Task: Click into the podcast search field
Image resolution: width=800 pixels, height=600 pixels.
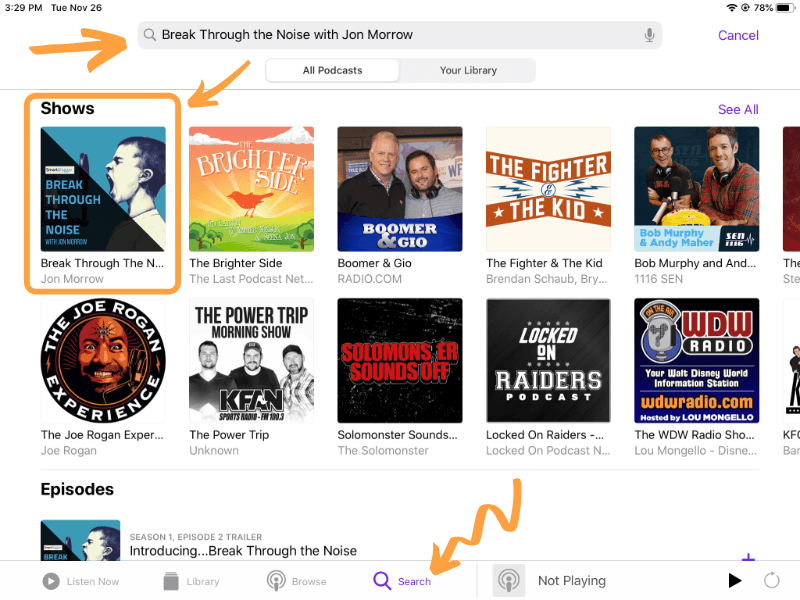Action: coord(399,35)
